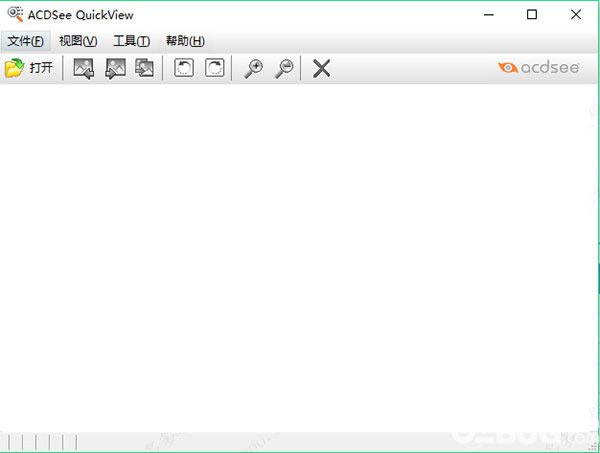Minimize the ACDSee QuickView window
This screenshot has width=600, height=453.
489,15
